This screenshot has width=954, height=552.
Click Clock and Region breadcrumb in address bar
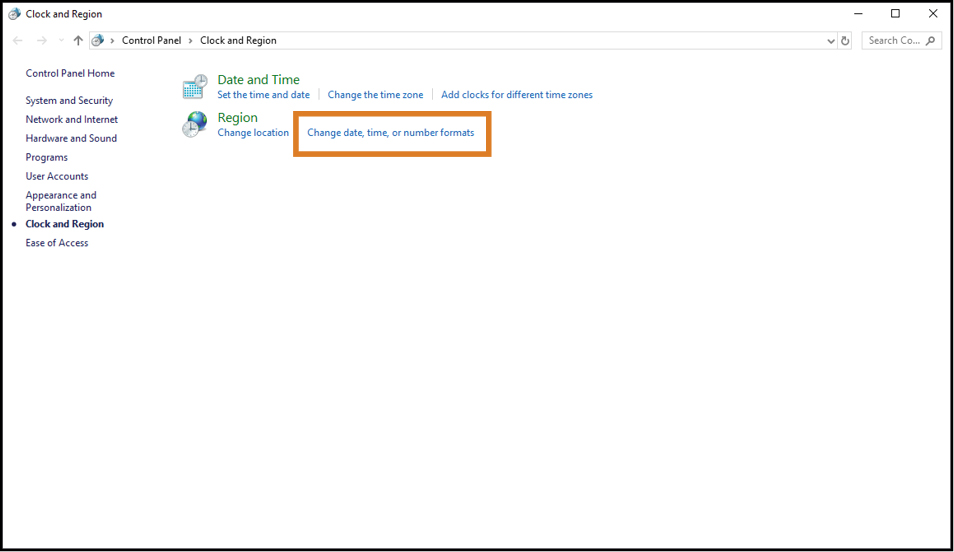(238, 41)
